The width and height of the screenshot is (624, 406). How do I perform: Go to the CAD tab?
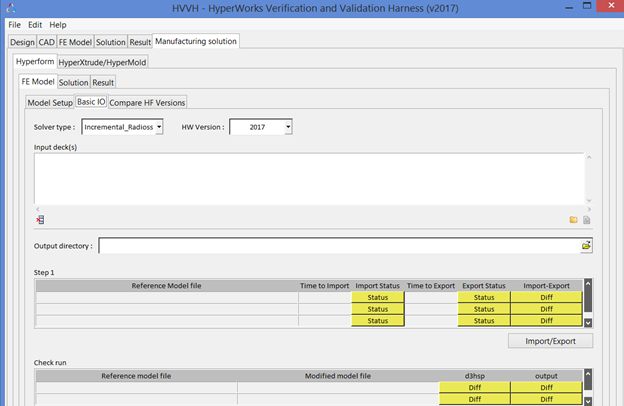(x=46, y=42)
